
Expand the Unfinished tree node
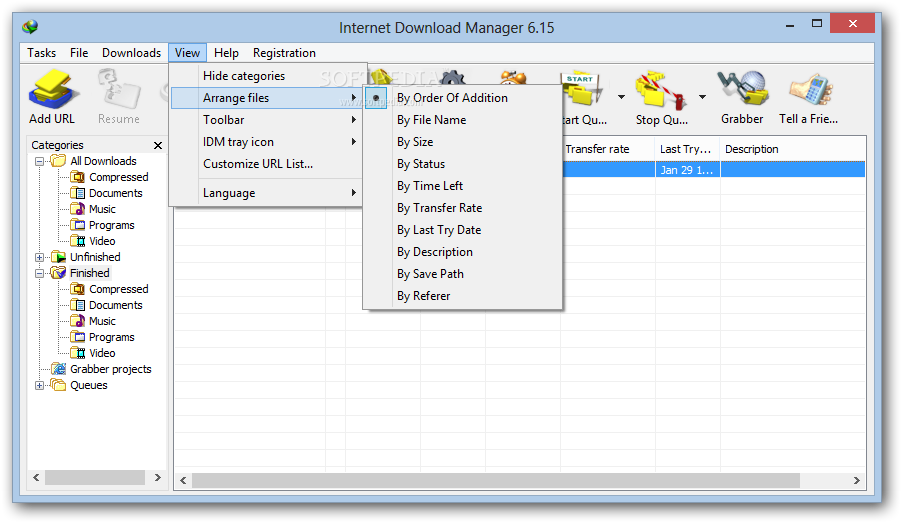39,257
